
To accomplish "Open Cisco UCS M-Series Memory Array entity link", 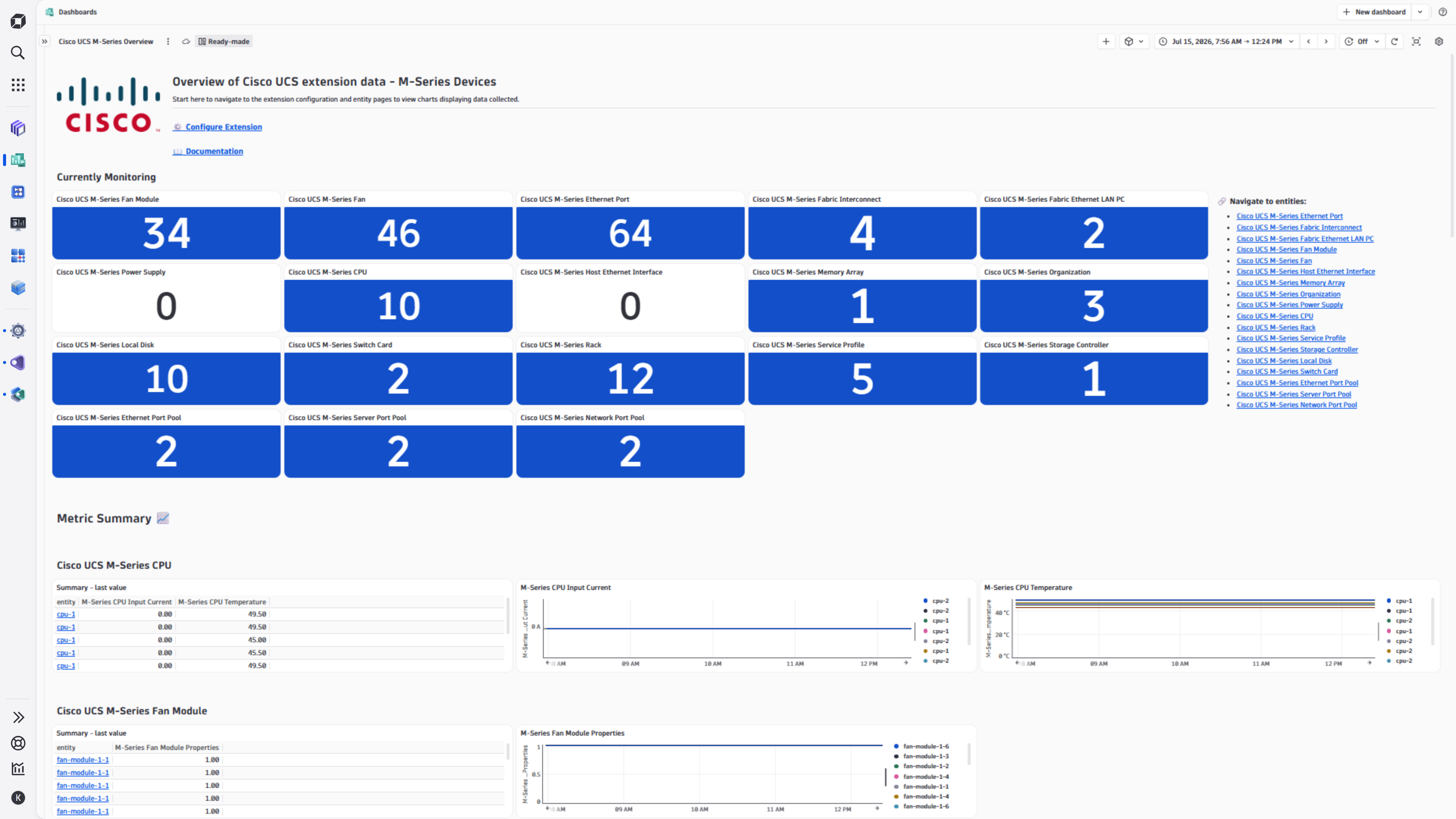I will tap(1290, 282).
